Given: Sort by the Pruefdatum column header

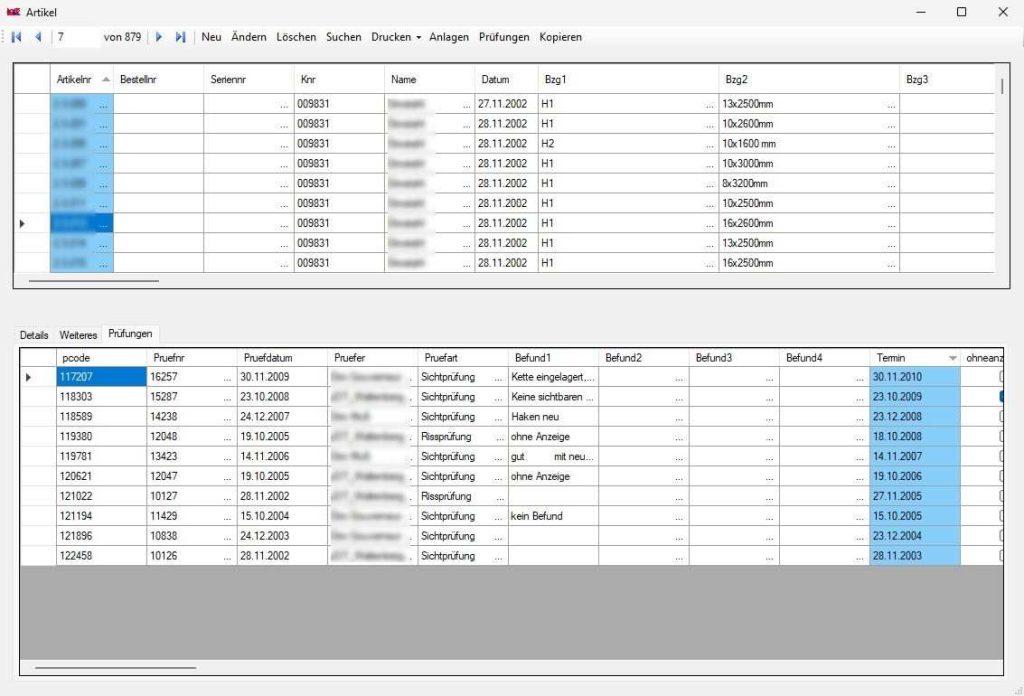Looking at the screenshot, I should (282, 358).
